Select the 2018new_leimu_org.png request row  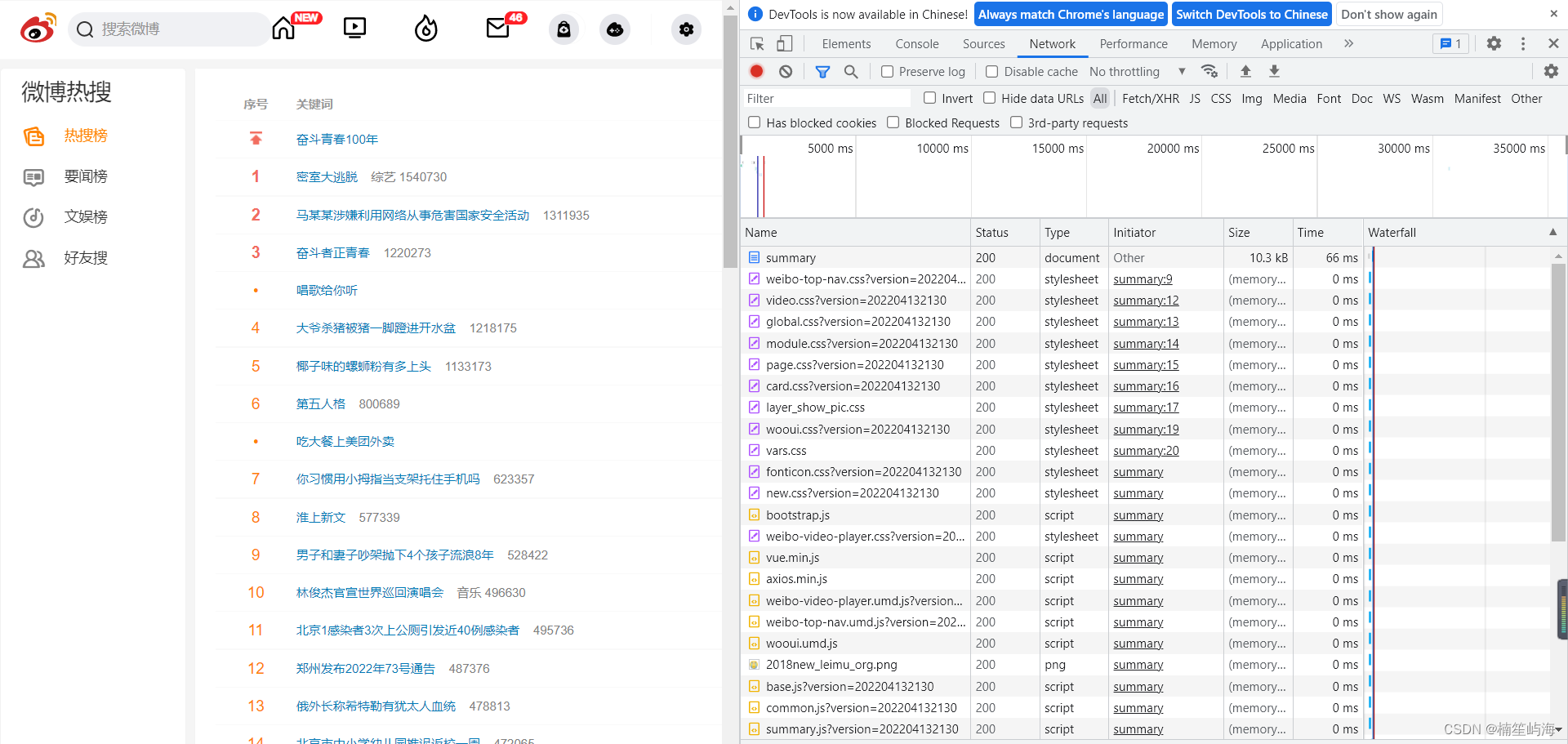[1053, 665]
